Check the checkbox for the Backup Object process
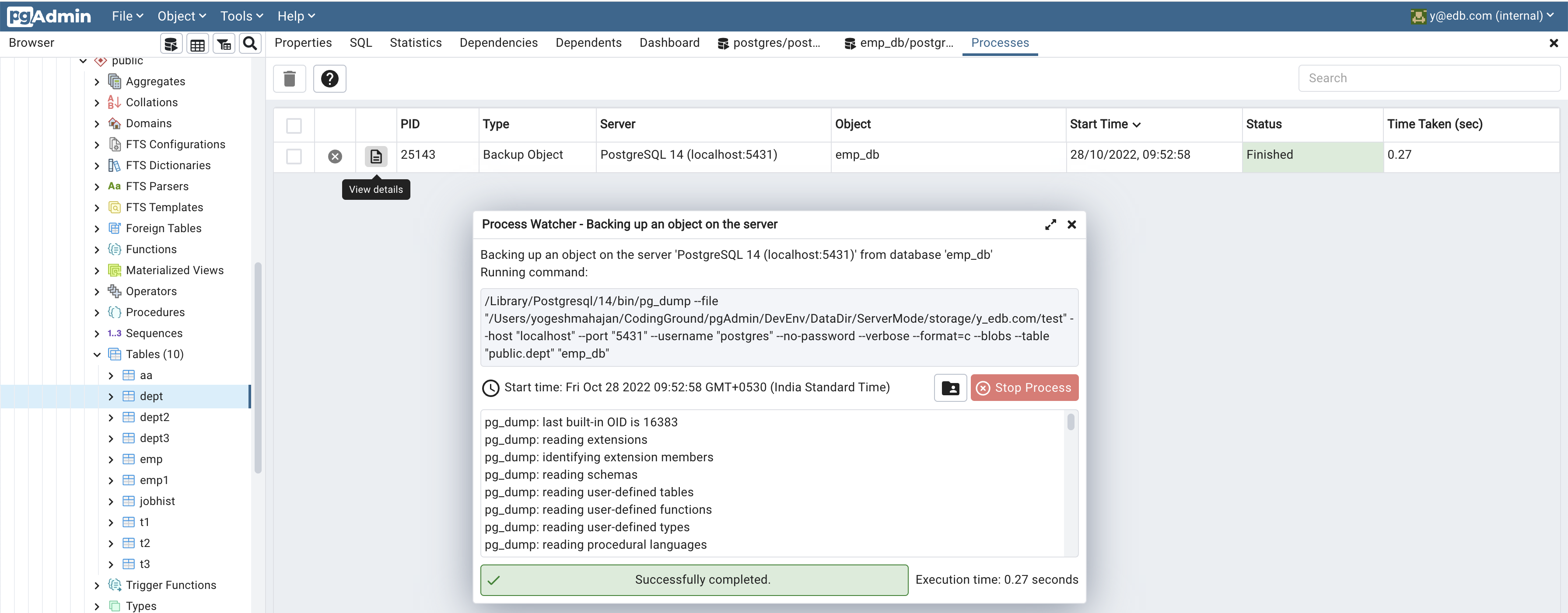 coord(294,156)
